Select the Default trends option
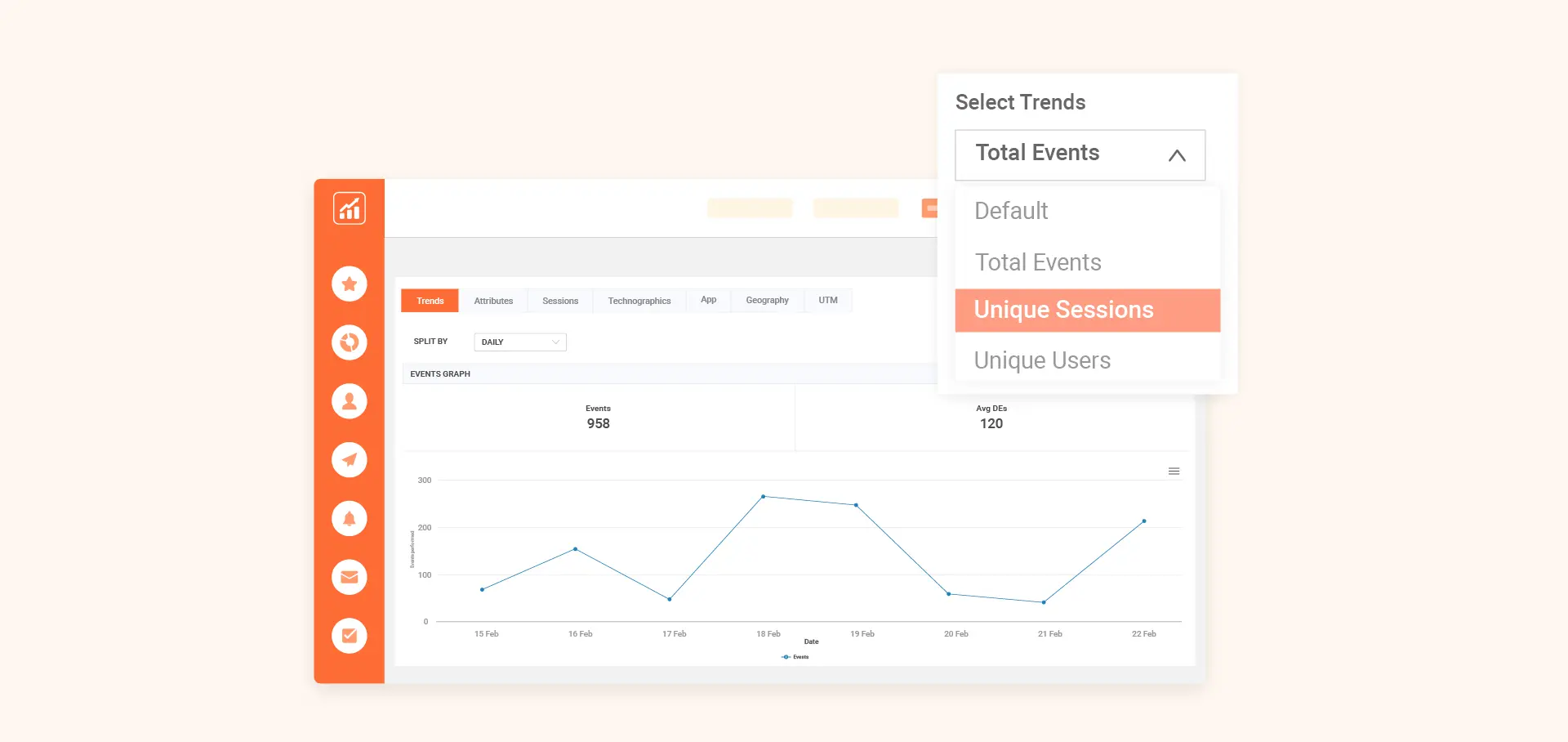1568x742 pixels. tap(1011, 211)
